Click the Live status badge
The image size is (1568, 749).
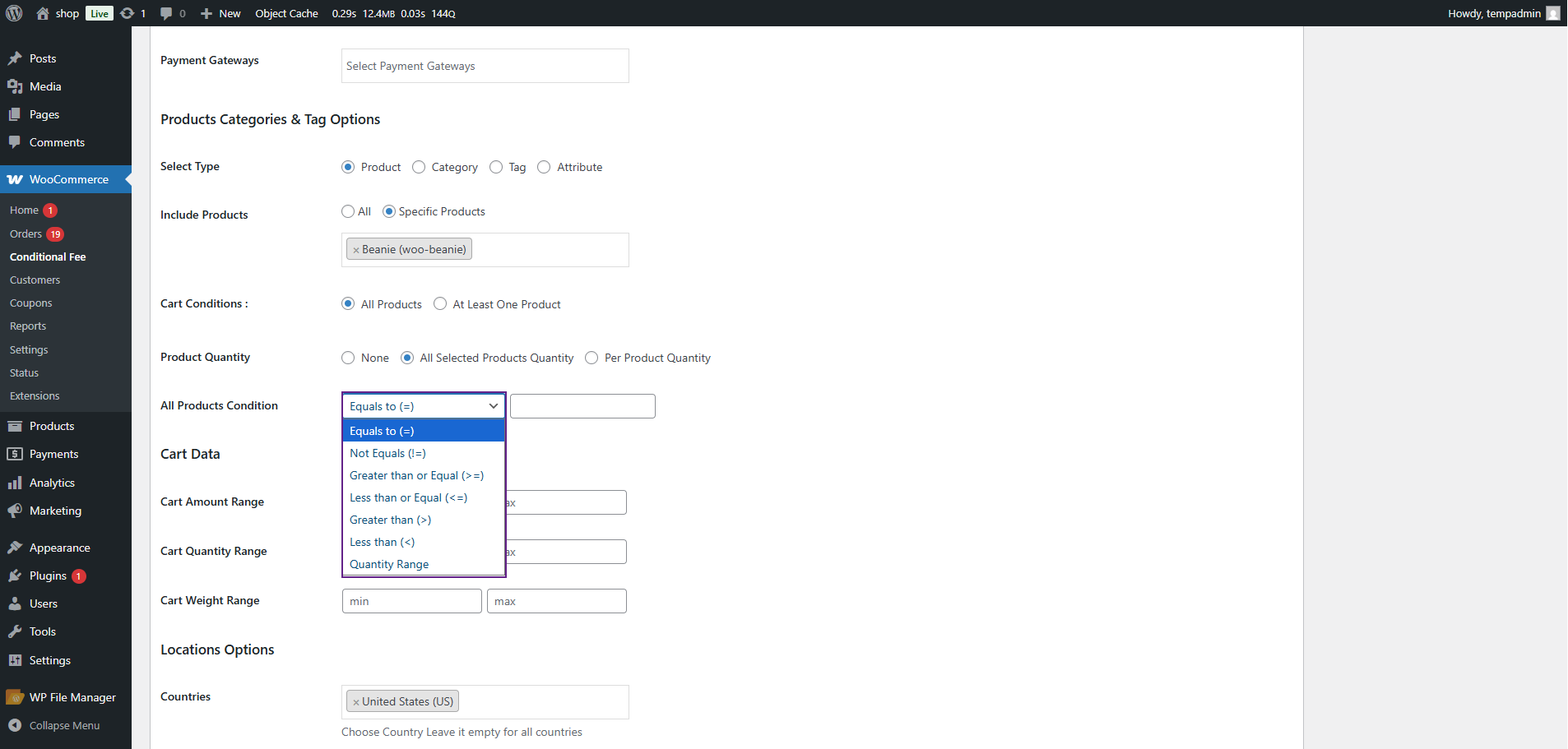pyautogui.click(x=100, y=13)
